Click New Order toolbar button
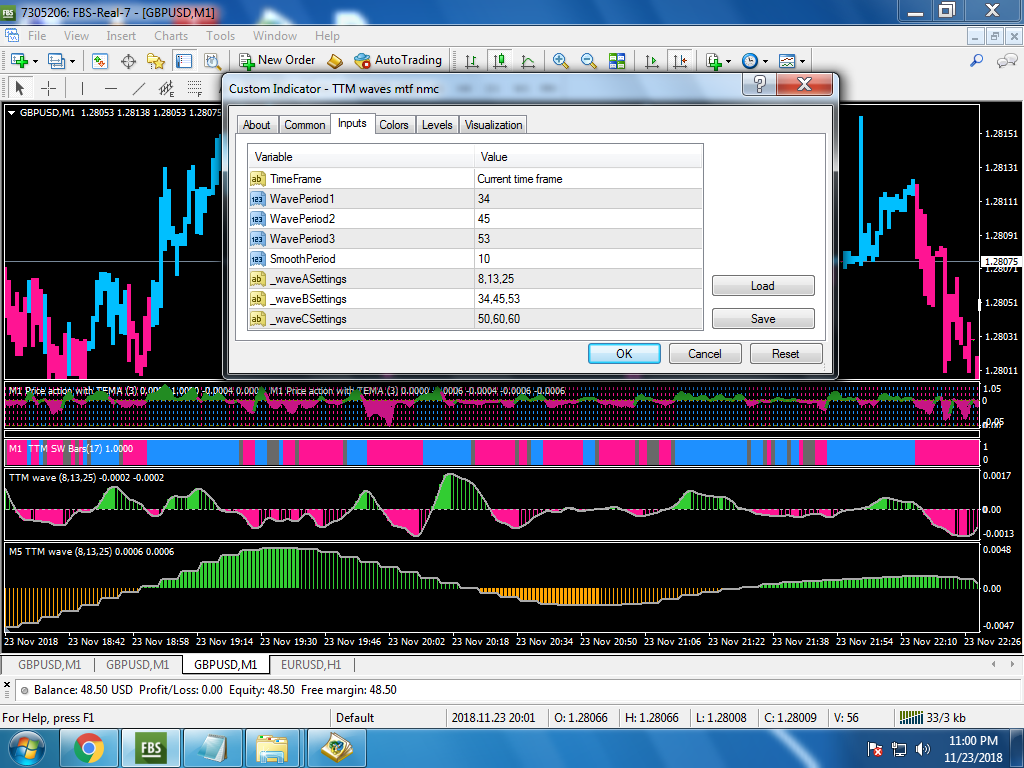 [277, 61]
